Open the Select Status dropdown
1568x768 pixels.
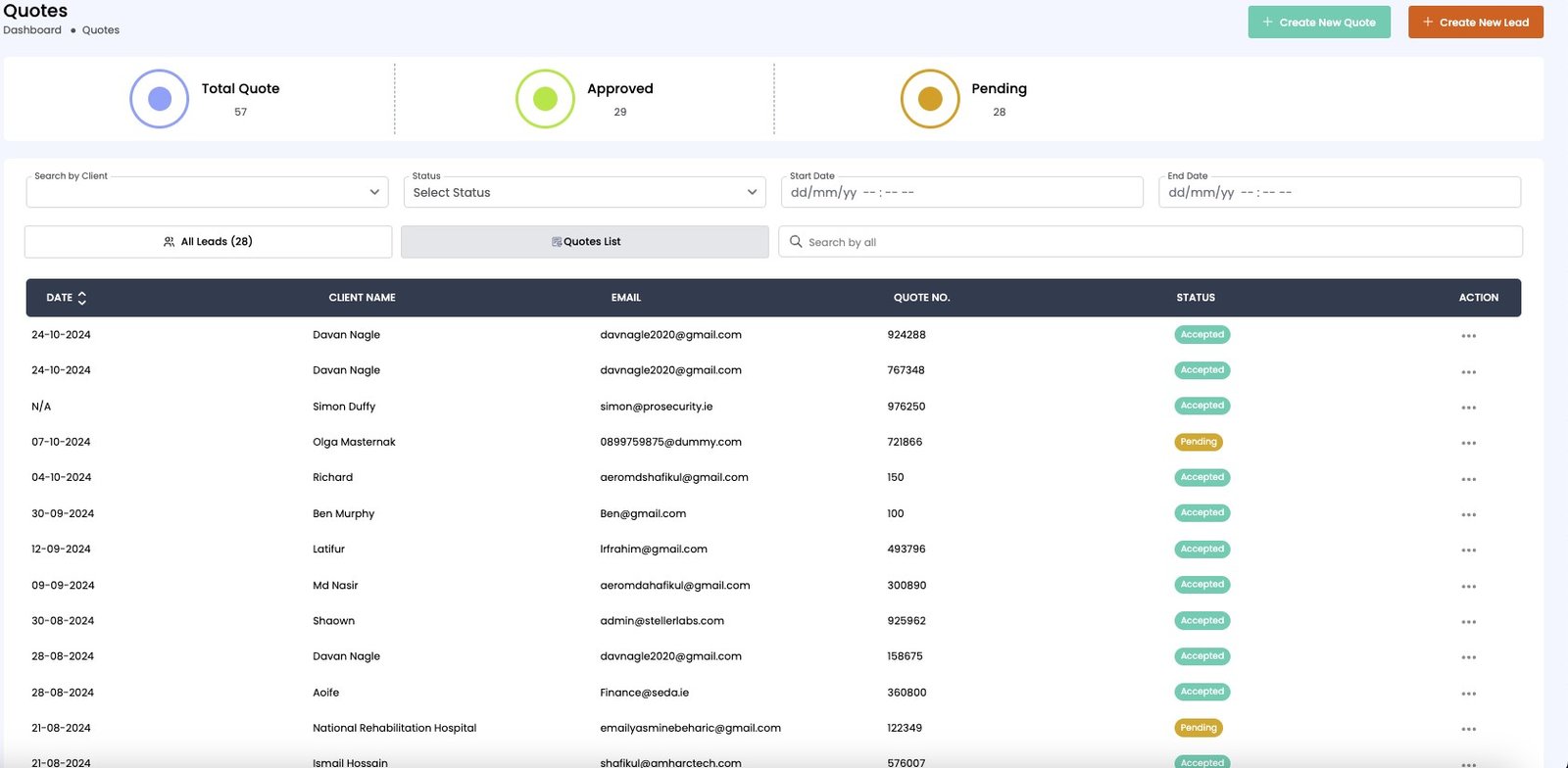(584, 192)
